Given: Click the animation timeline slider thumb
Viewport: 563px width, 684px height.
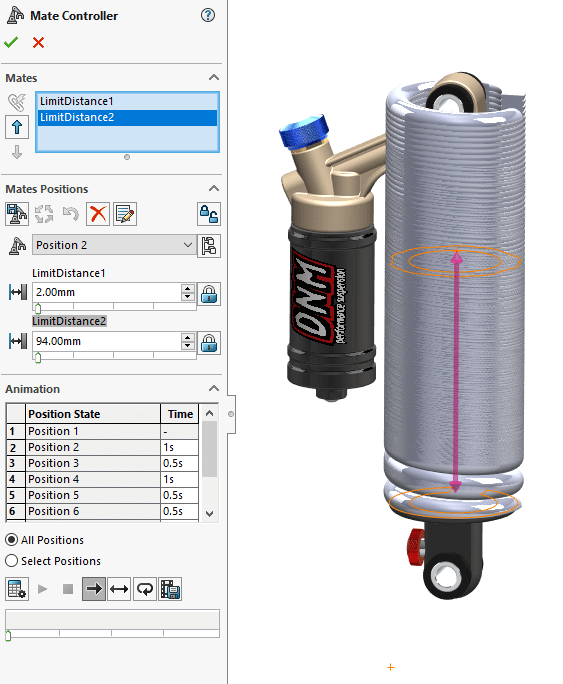Looking at the screenshot, I should point(8,636).
